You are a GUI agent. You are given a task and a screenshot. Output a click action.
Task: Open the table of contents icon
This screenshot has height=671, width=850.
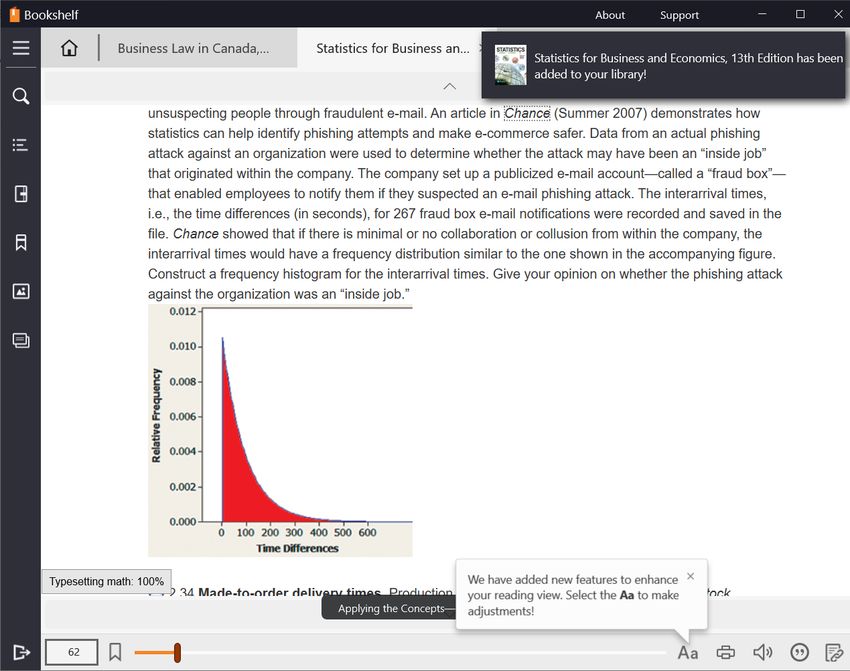click(21, 145)
